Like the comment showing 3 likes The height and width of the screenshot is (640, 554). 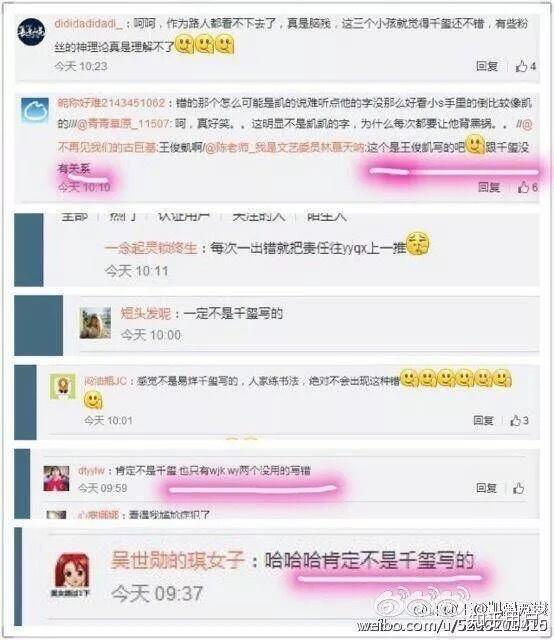pos(519,420)
